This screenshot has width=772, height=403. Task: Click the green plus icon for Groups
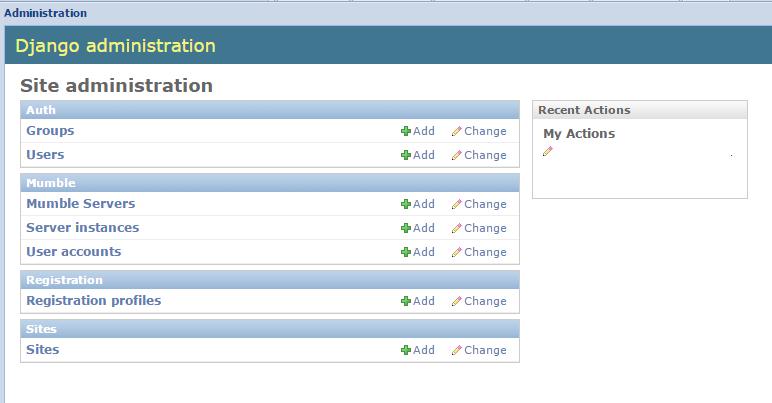point(406,131)
